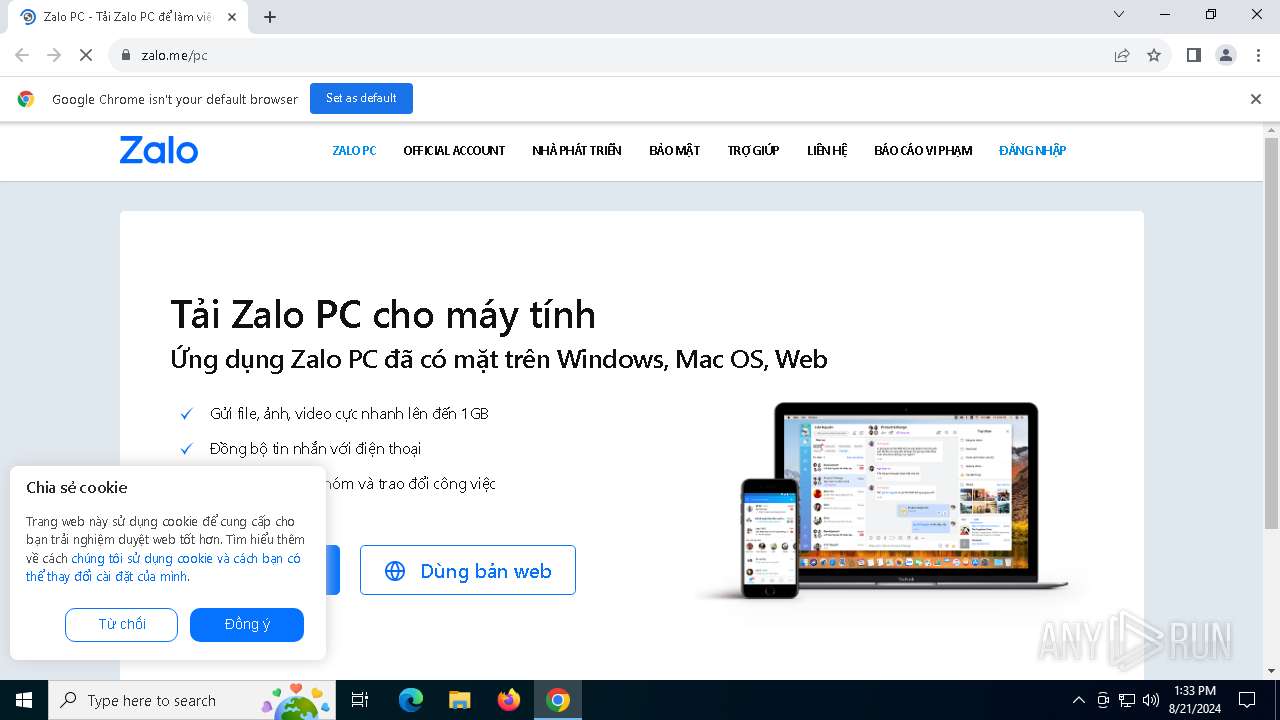
Task: Click the taskbar clock and date
Action: [1194, 700]
